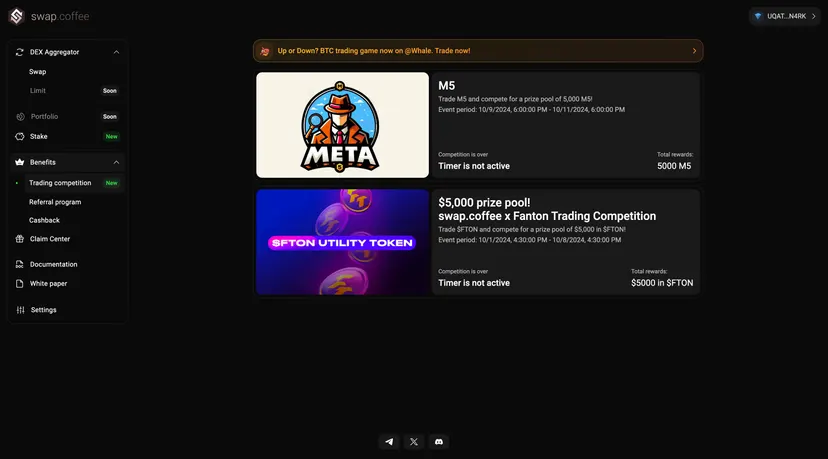This screenshot has height=459, width=828.
Task: Click the Benefits crown icon
Action: 20,162
